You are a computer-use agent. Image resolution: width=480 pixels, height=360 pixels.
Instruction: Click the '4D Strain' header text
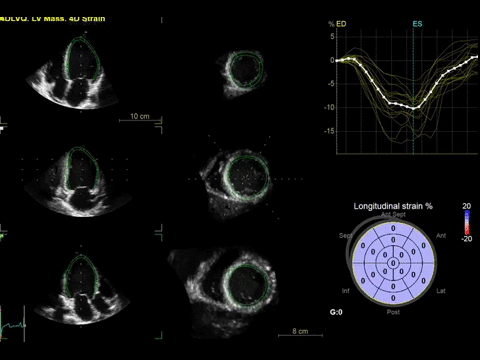pyautogui.click(x=87, y=19)
